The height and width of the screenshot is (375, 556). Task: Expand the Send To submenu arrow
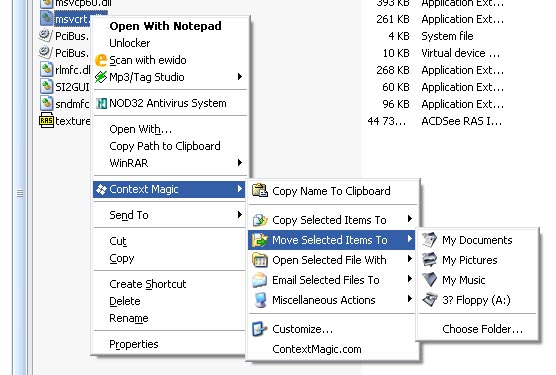pos(240,214)
